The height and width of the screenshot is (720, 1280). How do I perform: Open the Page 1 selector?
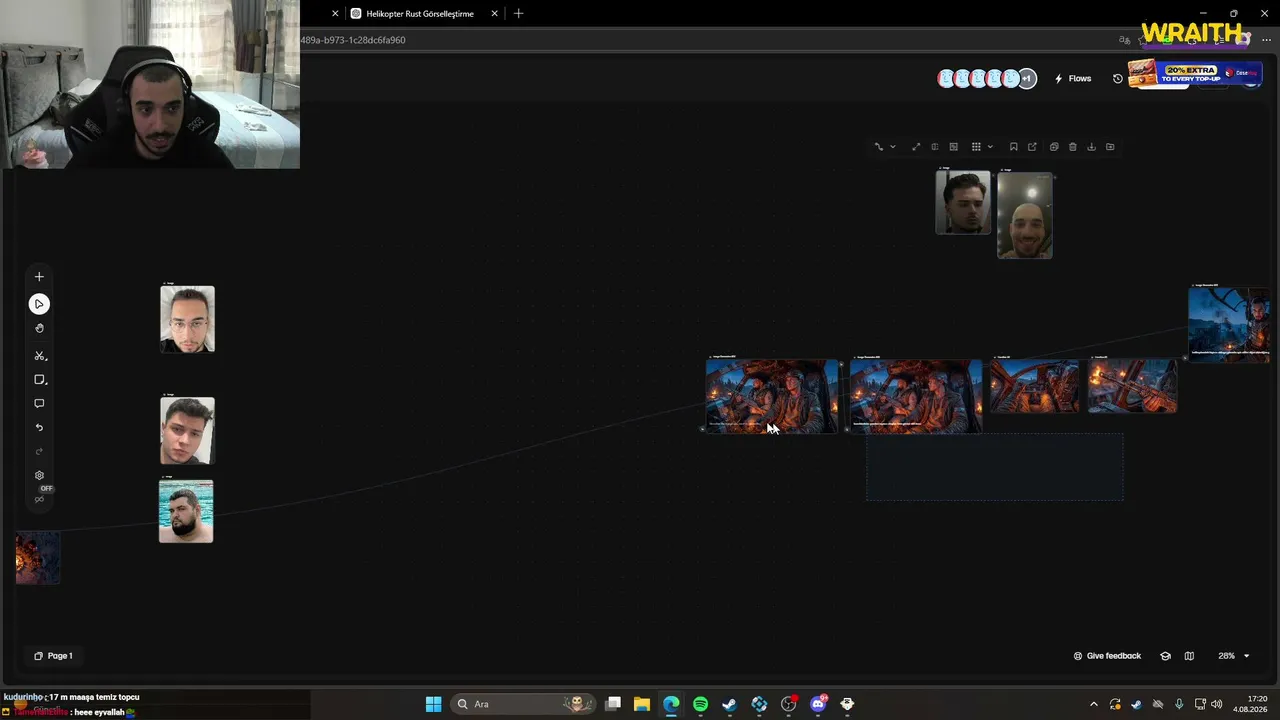point(53,656)
